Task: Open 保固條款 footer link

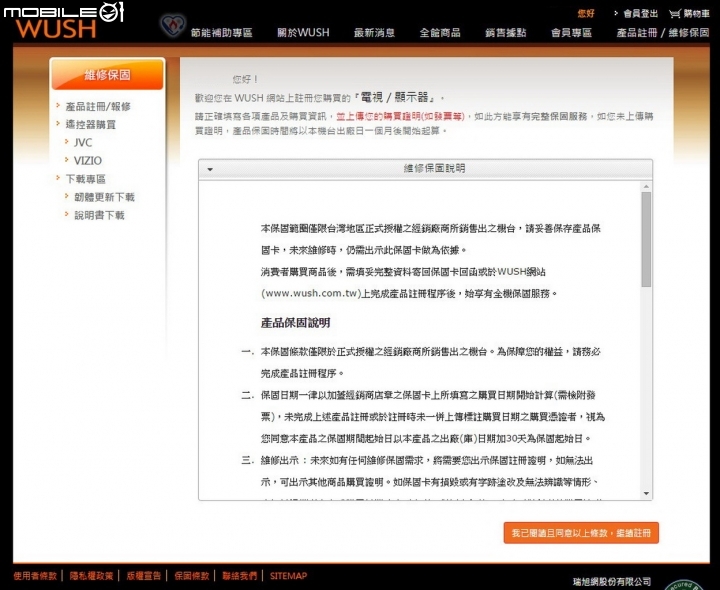Action: click(x=191, y=576)
